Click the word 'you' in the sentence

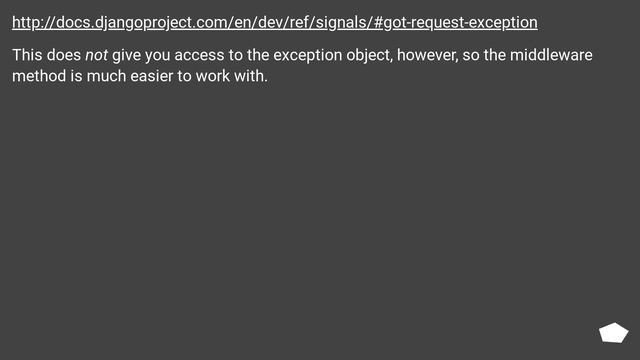click(158, 56)
